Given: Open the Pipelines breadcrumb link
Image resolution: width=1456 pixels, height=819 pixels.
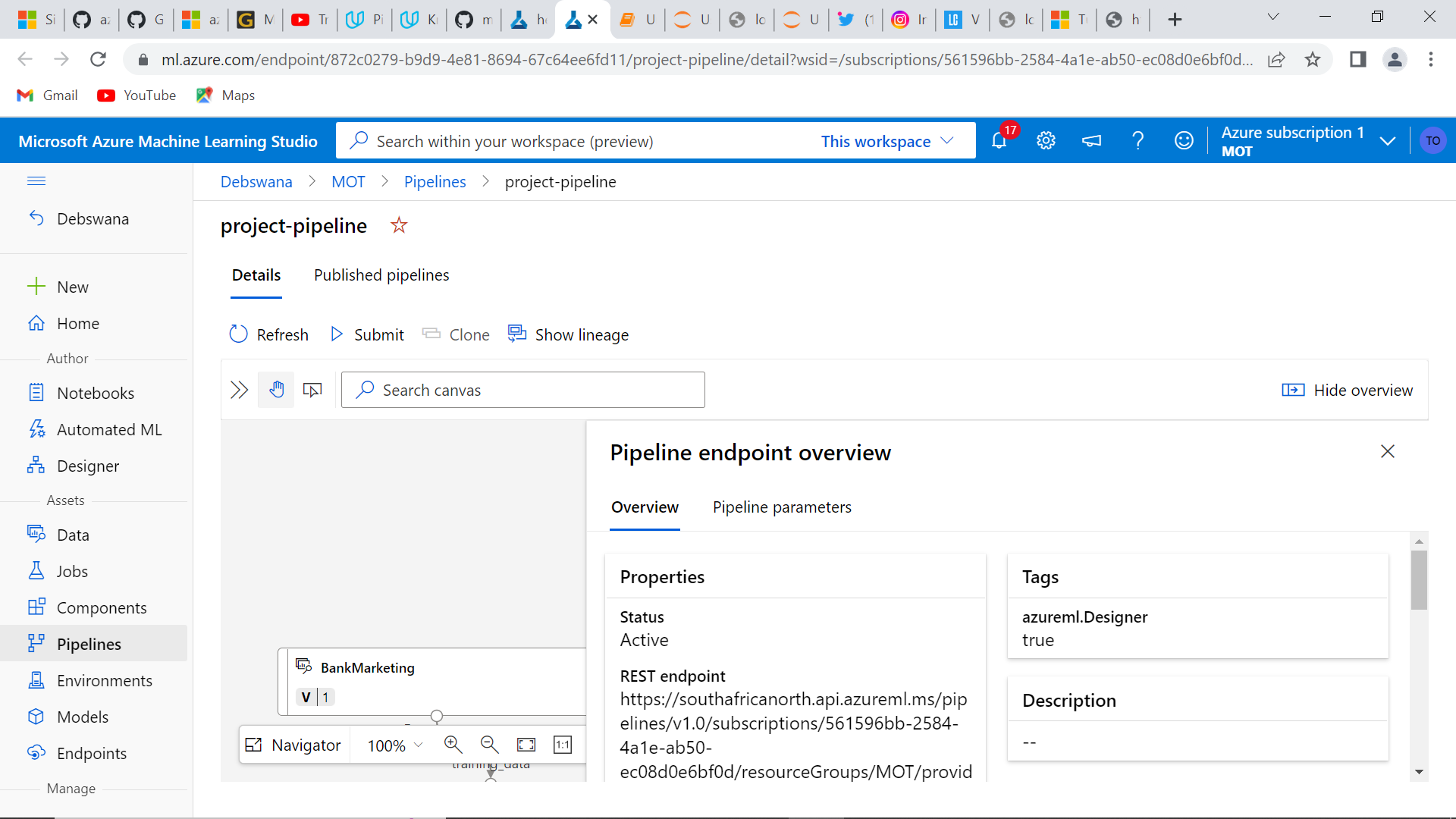Looking at the screenshot, I should point(435,182).
